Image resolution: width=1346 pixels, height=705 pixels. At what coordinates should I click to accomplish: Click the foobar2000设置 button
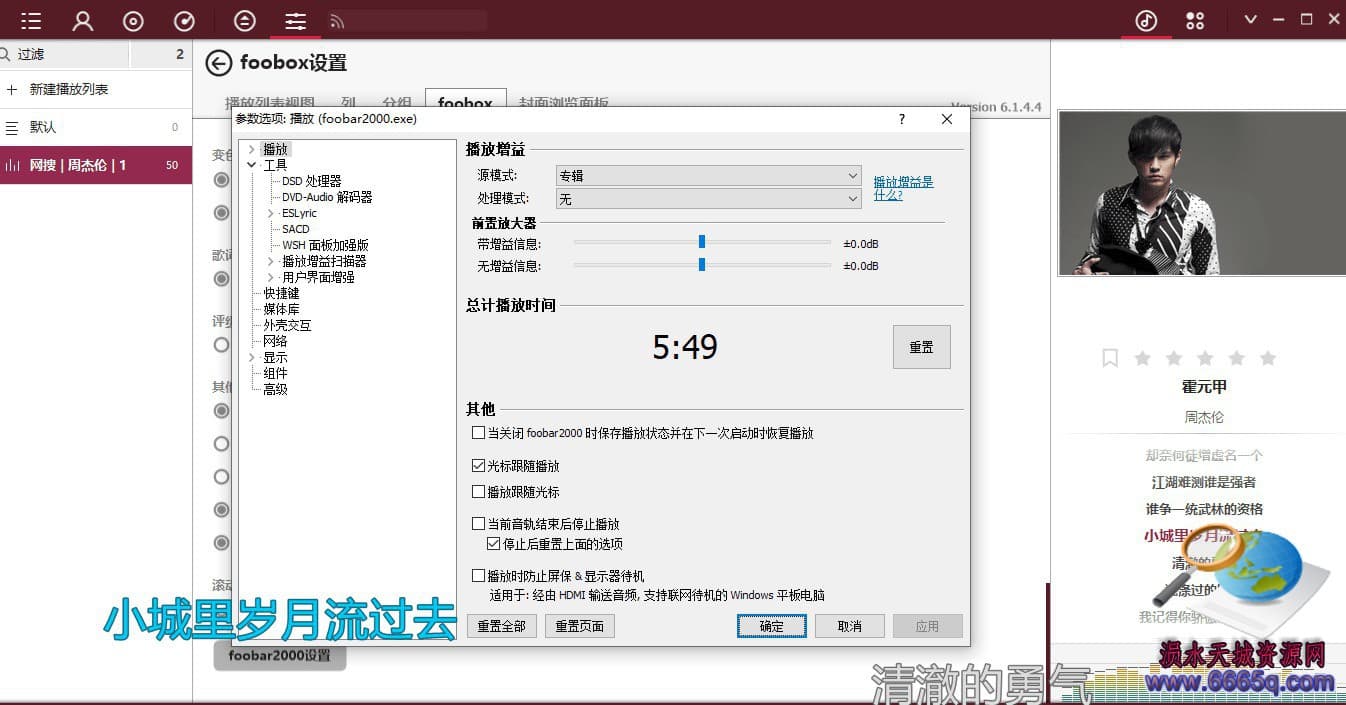point(279,656)
